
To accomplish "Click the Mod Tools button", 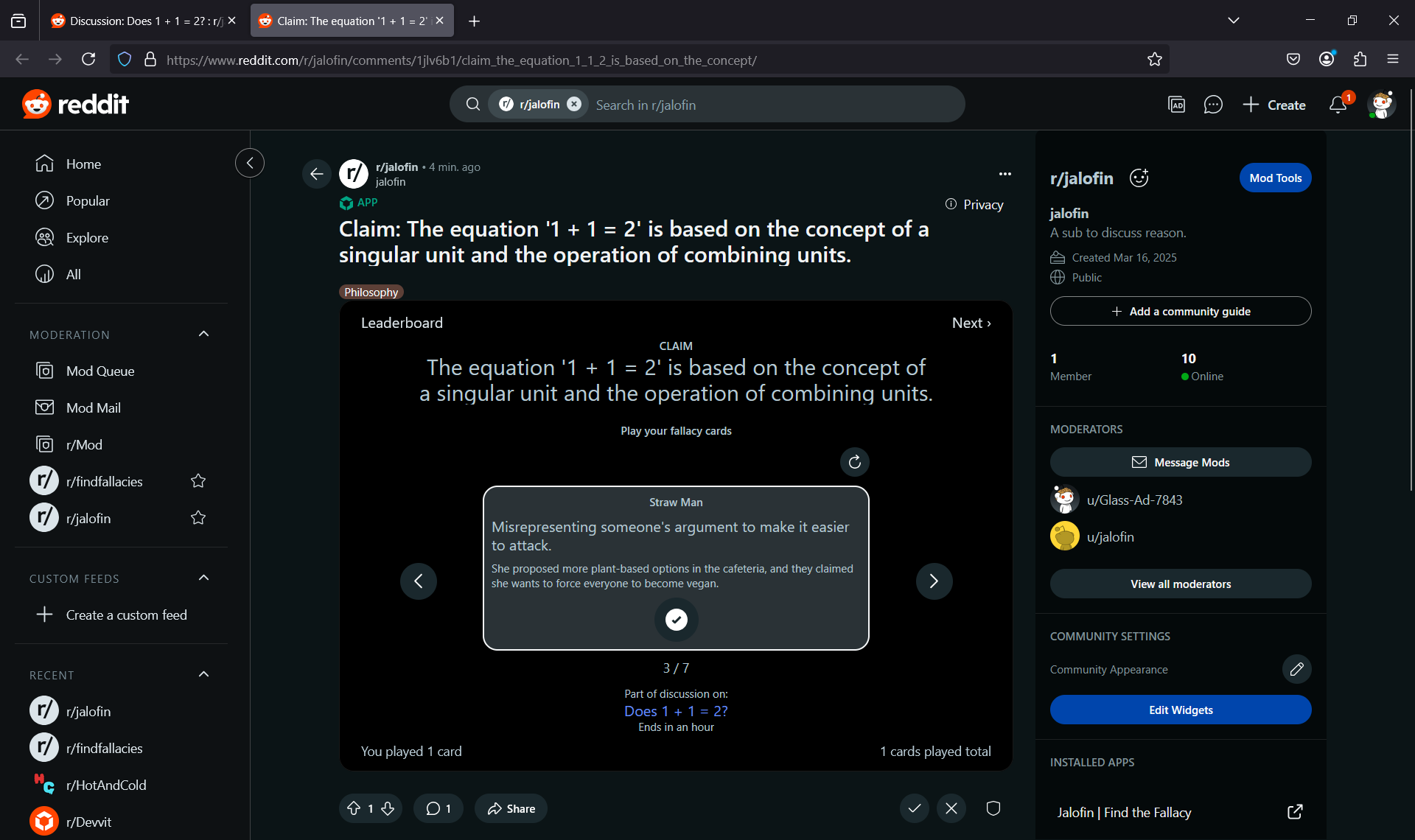I will point(1275,178).
